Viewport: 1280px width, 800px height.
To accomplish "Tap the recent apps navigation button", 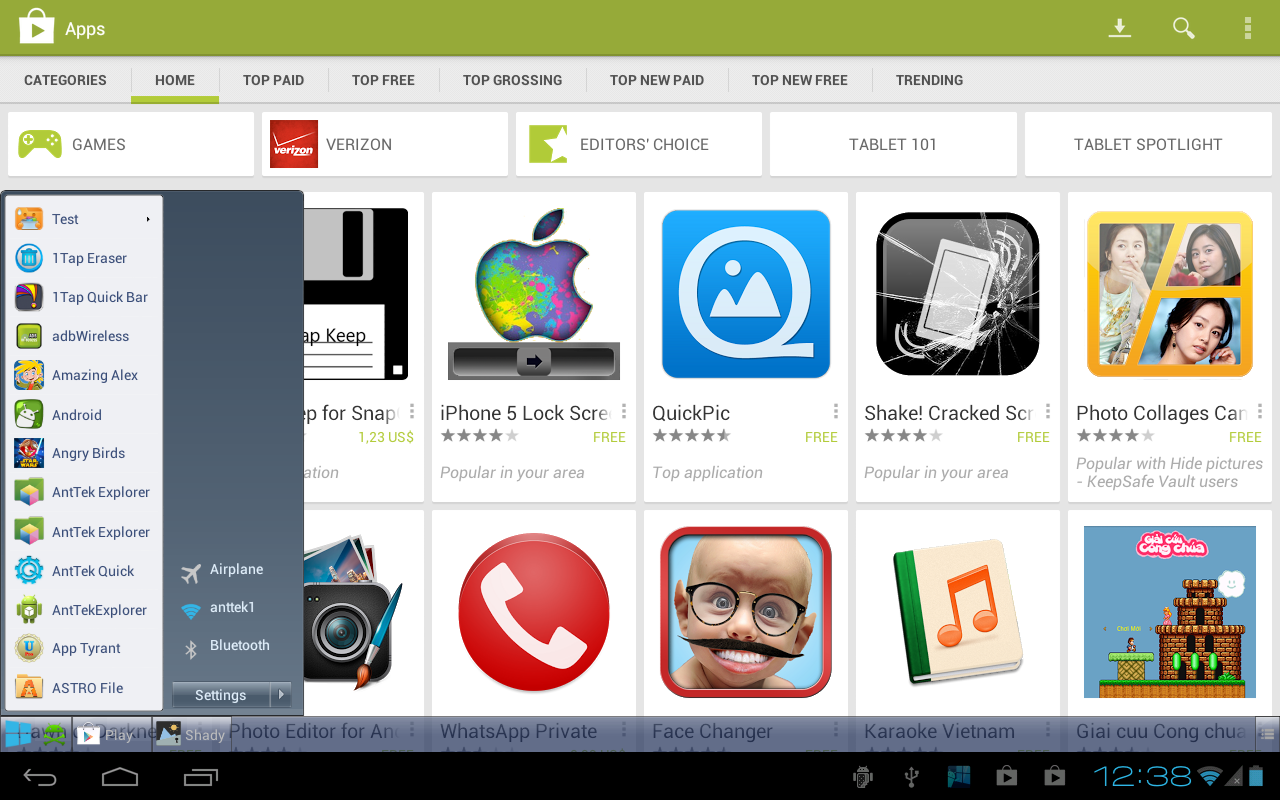I will [x=201, y=776].
